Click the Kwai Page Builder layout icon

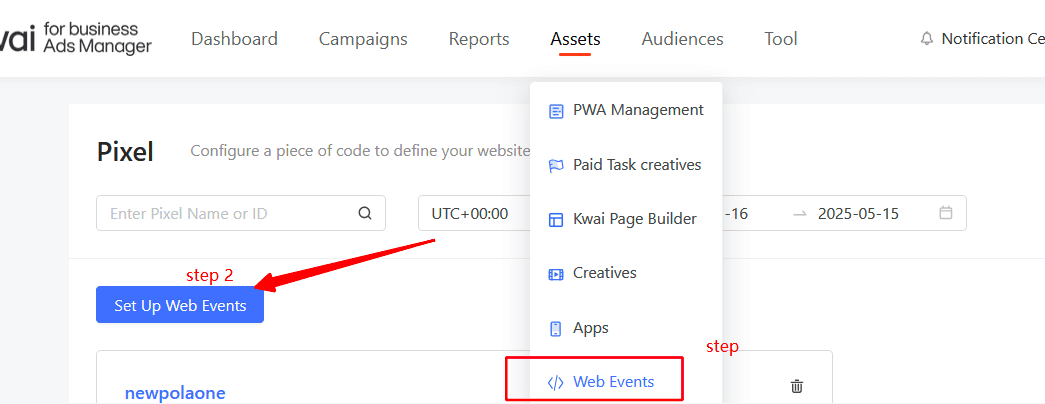coord(556,219)
